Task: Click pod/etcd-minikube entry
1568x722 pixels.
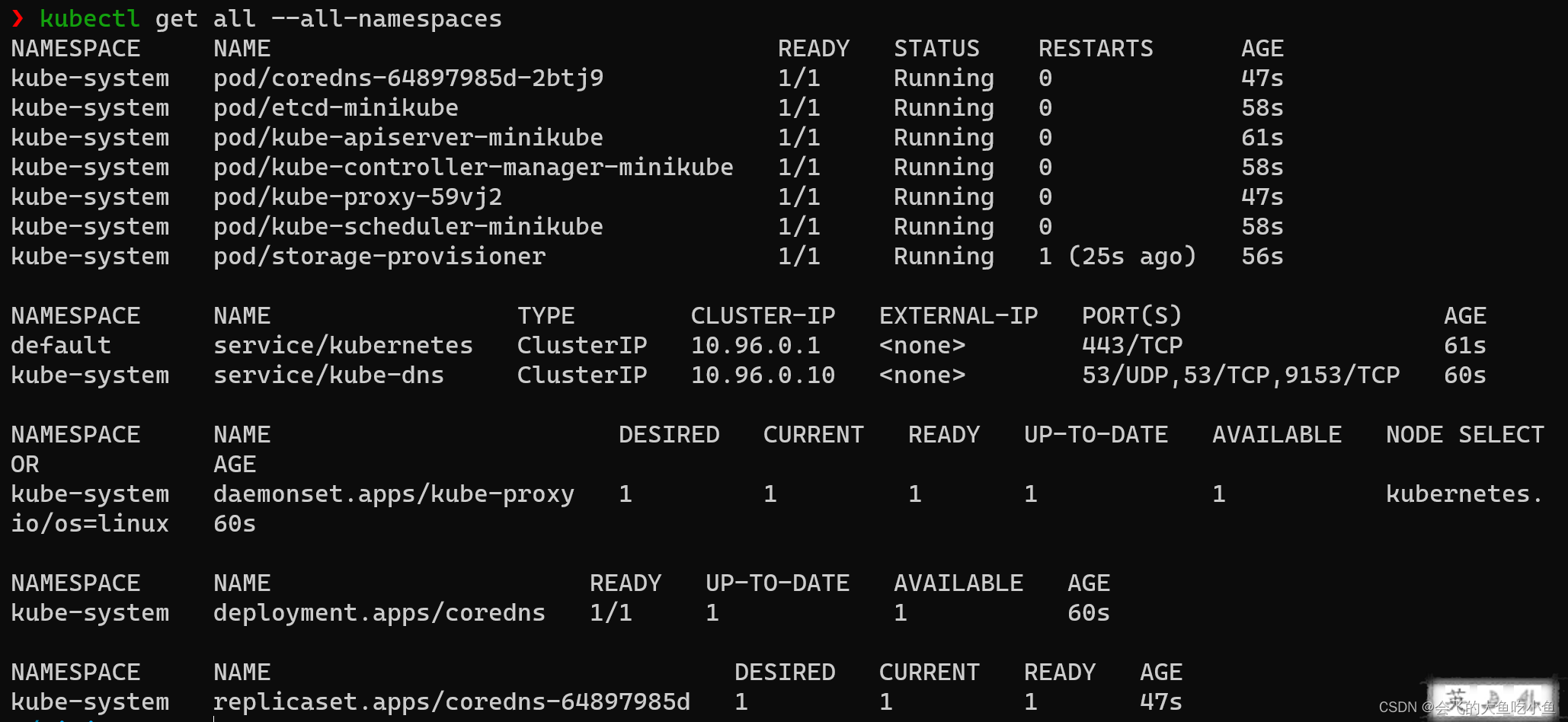Action: coord(336,108)
